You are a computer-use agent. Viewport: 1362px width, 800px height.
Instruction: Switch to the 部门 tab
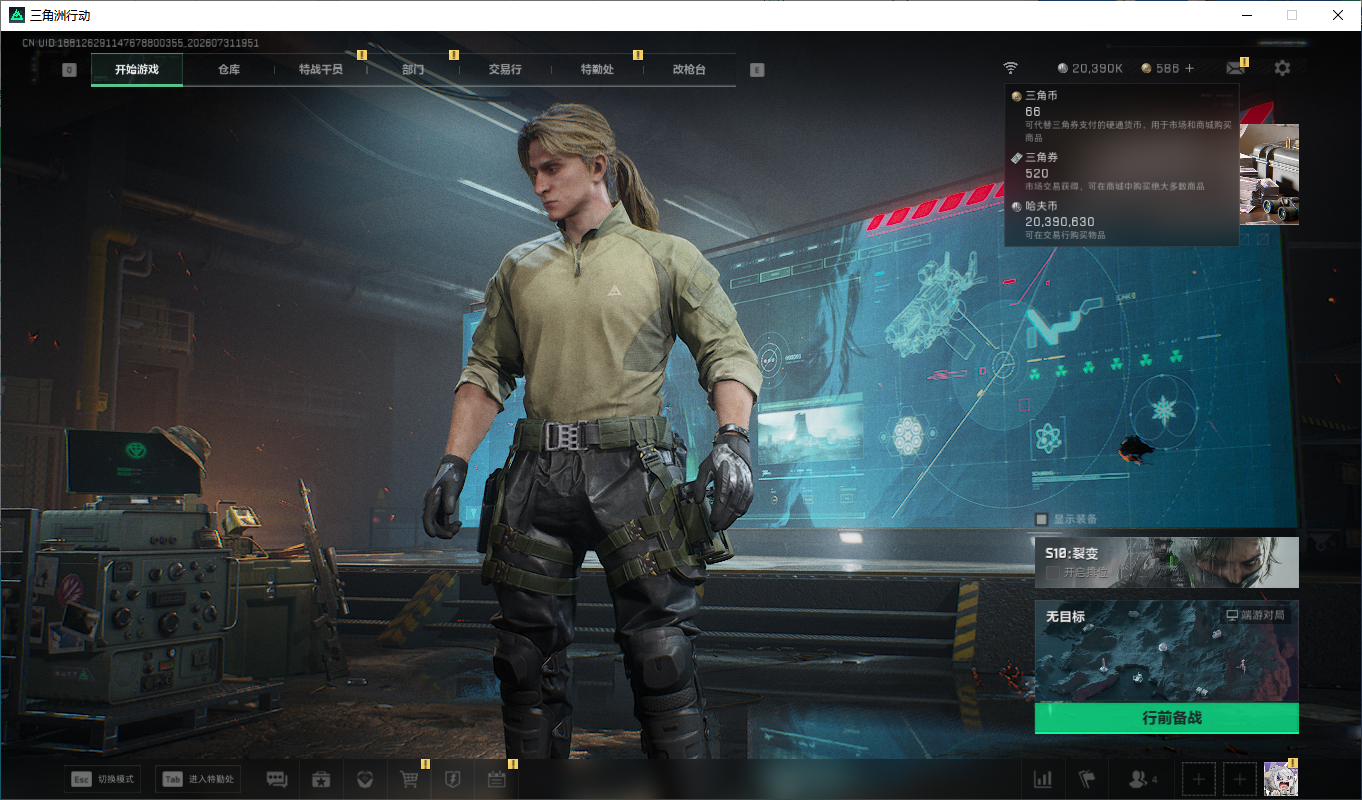click(413, 70)
